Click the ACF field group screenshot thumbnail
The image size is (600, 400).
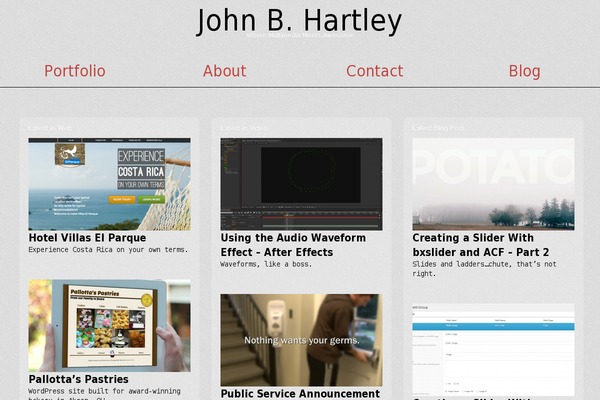493,350
